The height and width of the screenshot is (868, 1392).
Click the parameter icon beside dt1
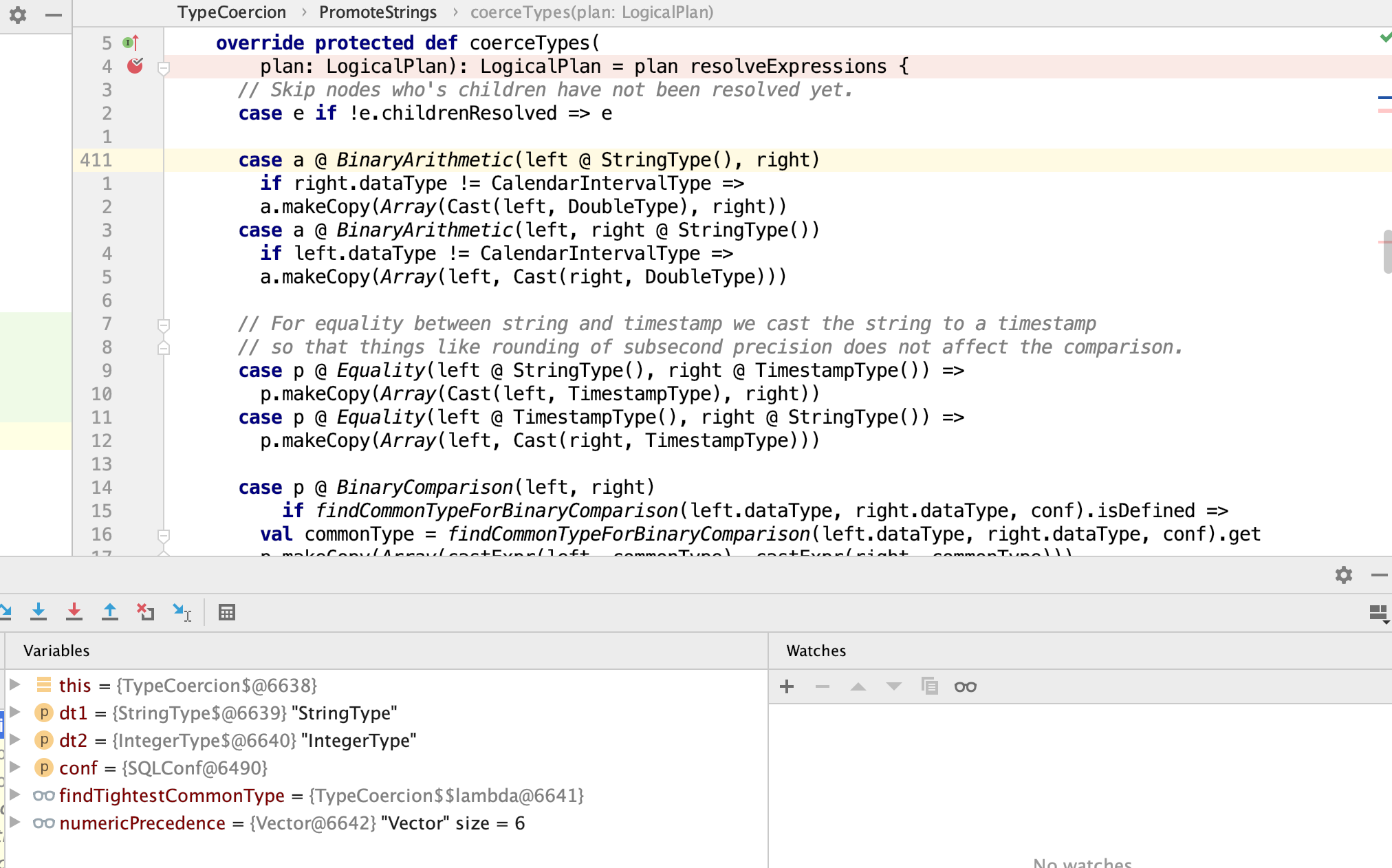tap(44, 713)
